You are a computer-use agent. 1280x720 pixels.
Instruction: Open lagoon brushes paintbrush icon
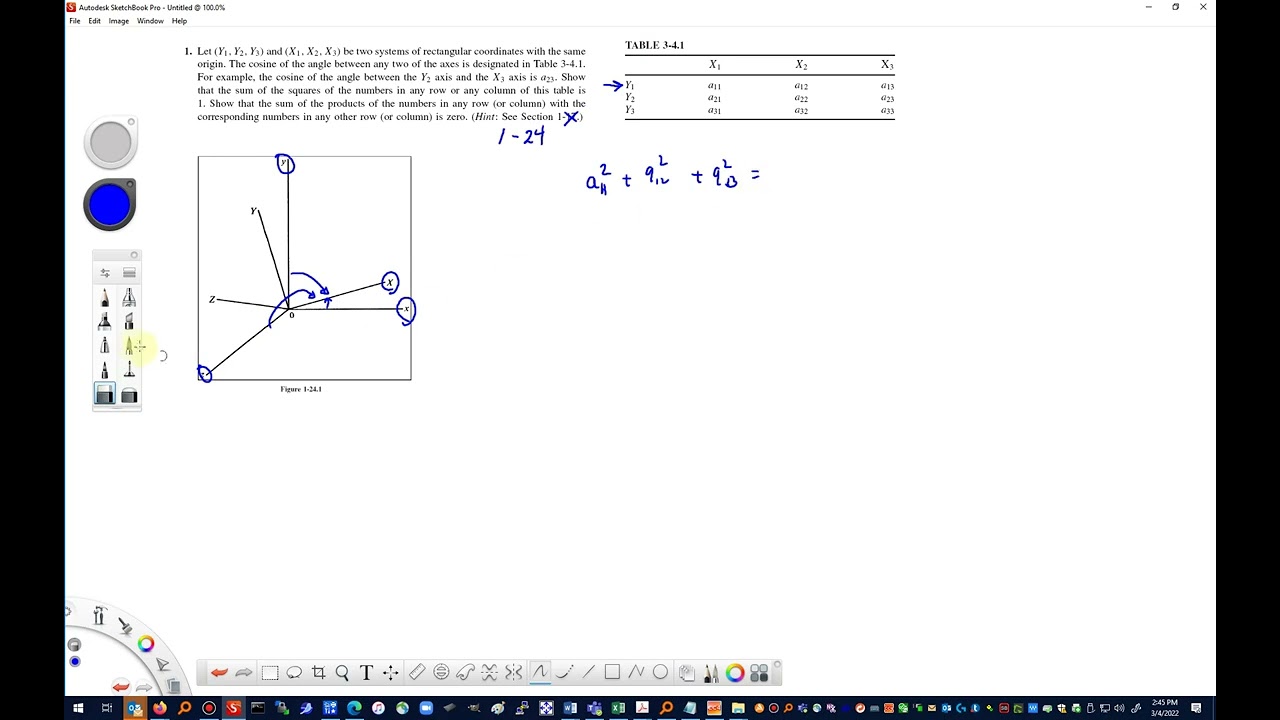click(125, 626)
